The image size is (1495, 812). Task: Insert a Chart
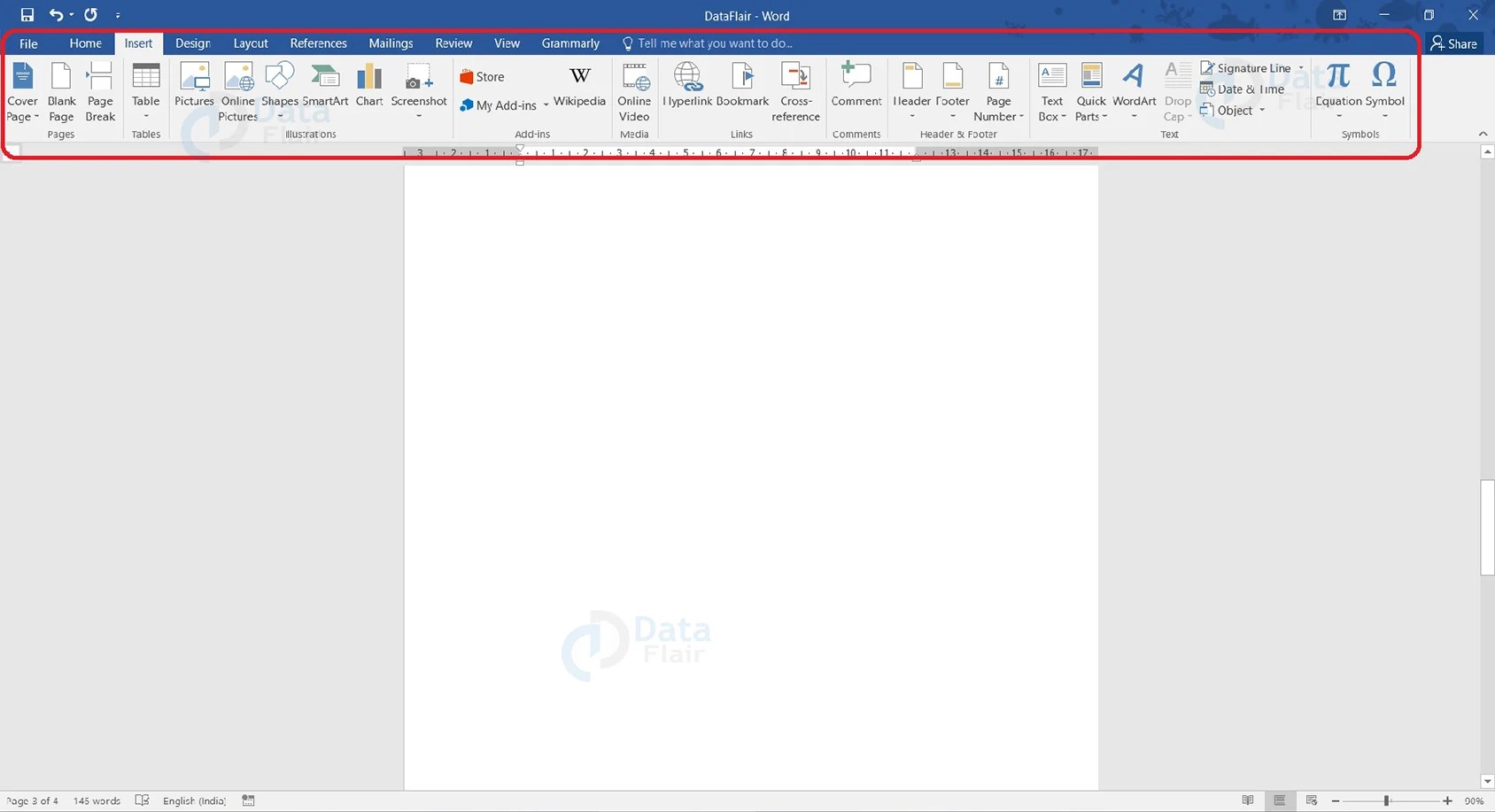pos(368,89)
